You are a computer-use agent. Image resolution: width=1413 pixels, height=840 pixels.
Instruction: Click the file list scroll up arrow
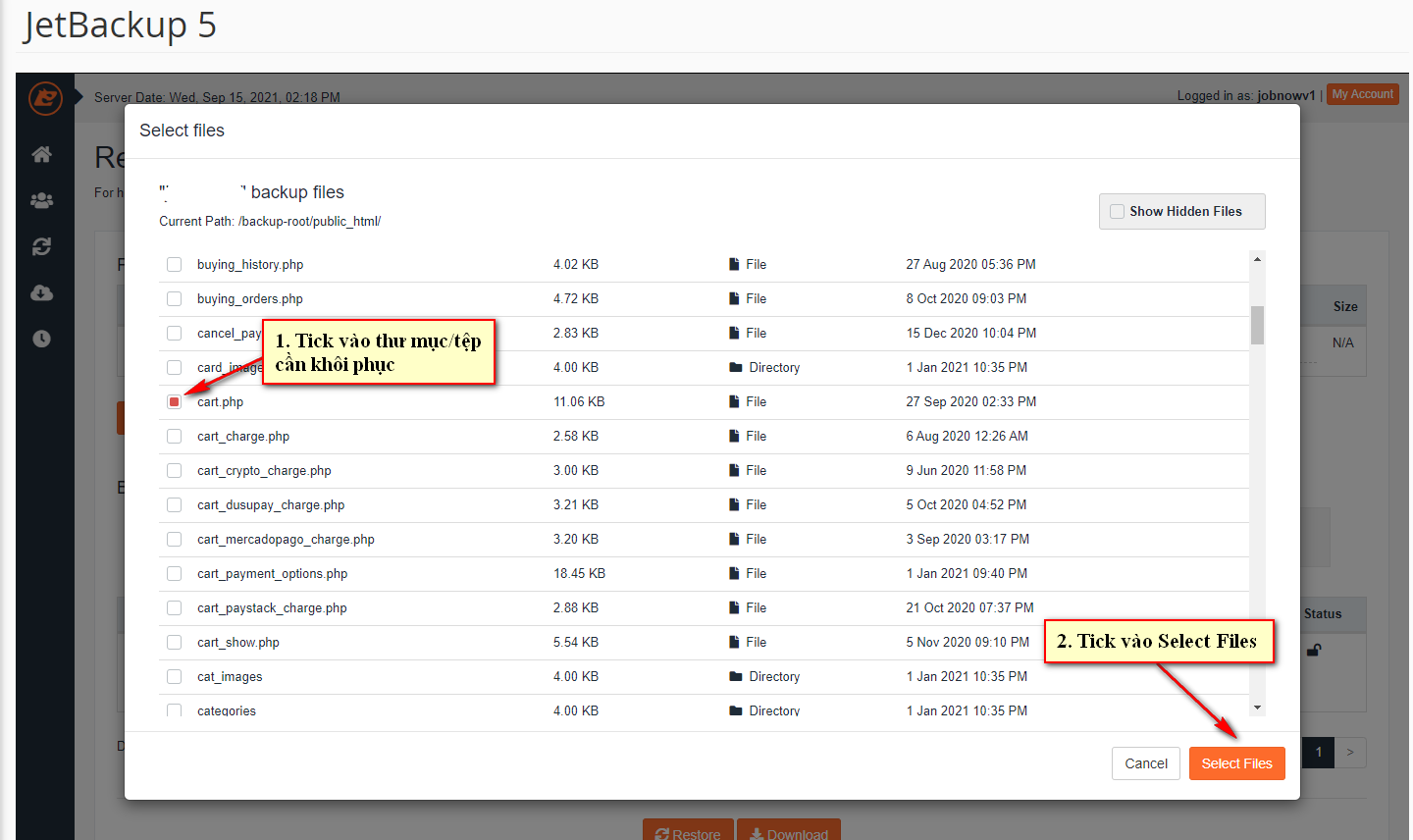[1257, 259]
